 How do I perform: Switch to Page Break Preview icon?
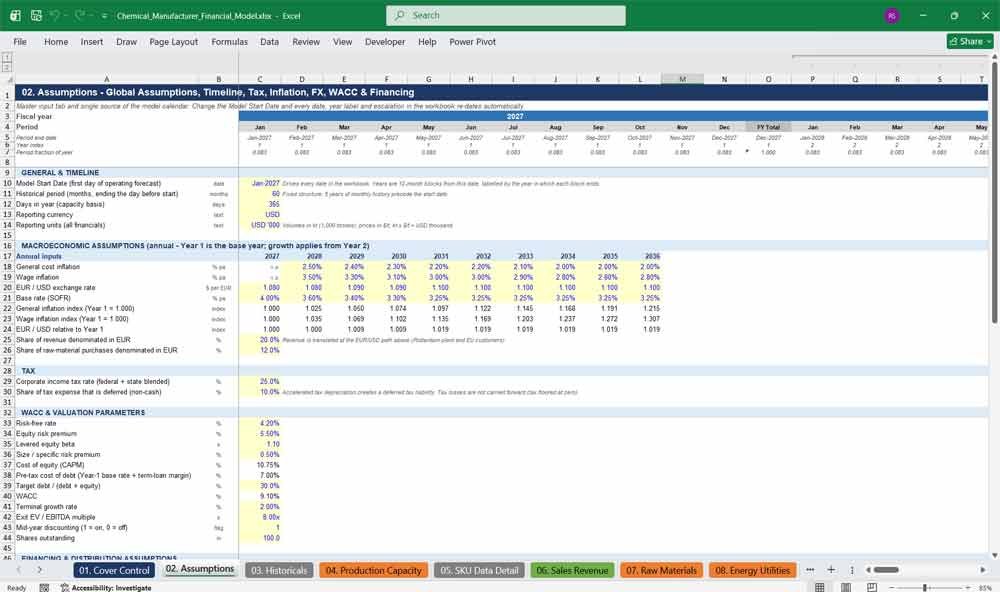[x=871, y=587]
